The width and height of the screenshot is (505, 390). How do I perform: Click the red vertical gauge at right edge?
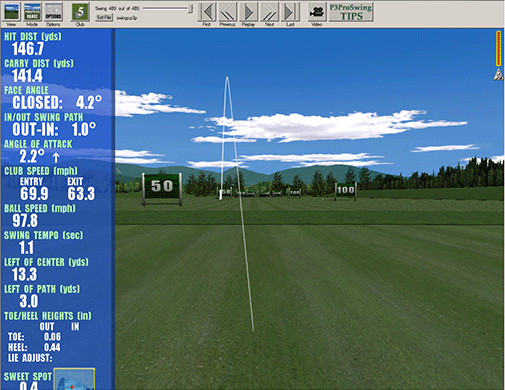point(498,48)
